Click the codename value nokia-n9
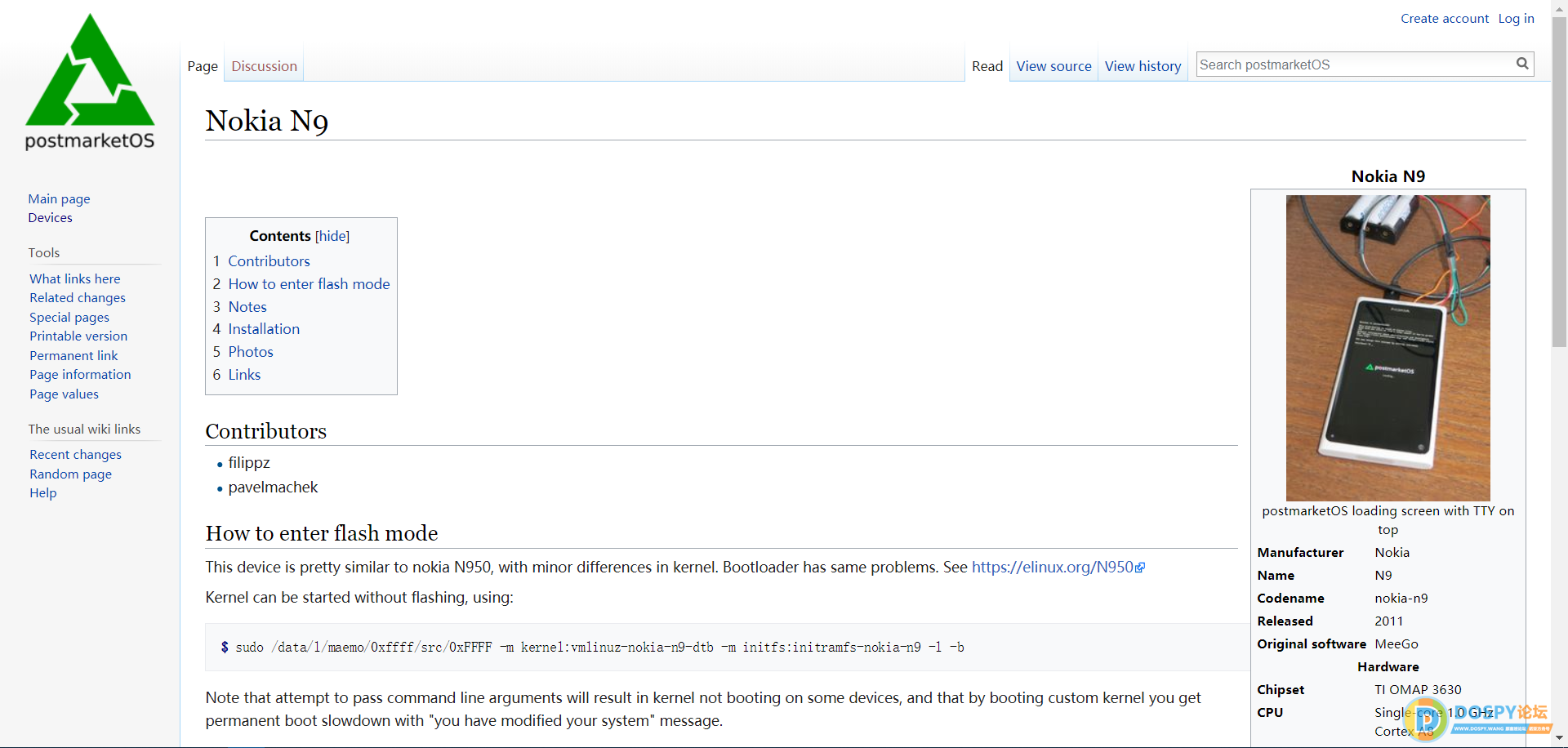This screenshot has width=1568, height=748. (1401, 599)
